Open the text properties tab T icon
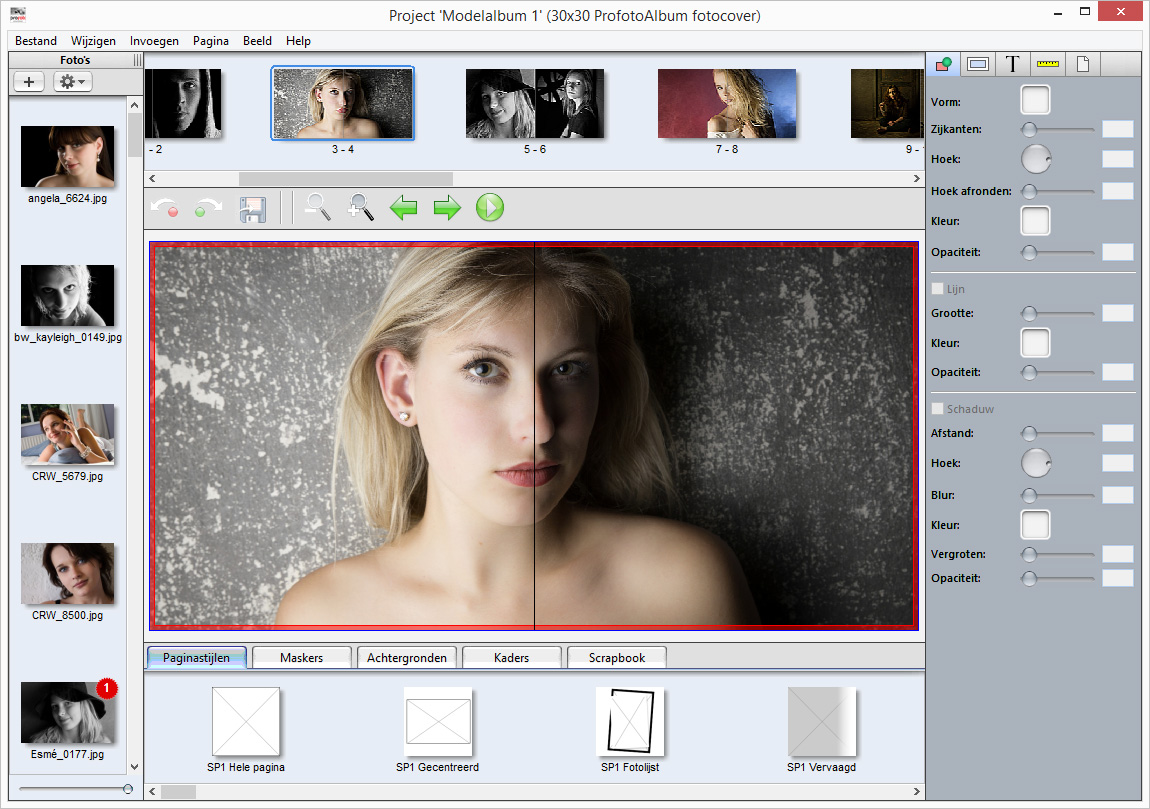This screenshot has width=1150, height=809. (x=1012, y=64)
